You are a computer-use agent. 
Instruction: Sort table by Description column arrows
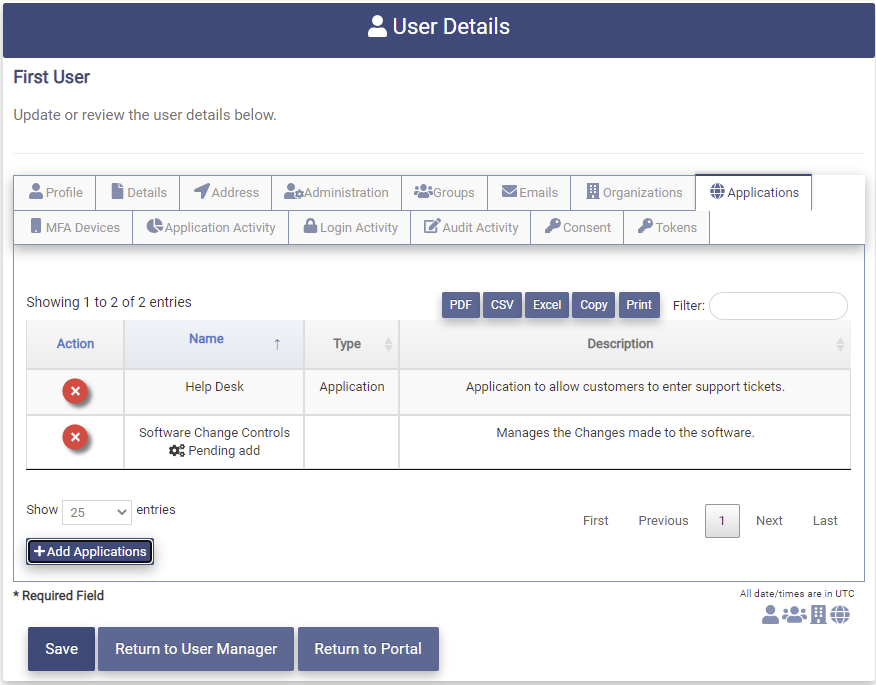click(840, 344)
